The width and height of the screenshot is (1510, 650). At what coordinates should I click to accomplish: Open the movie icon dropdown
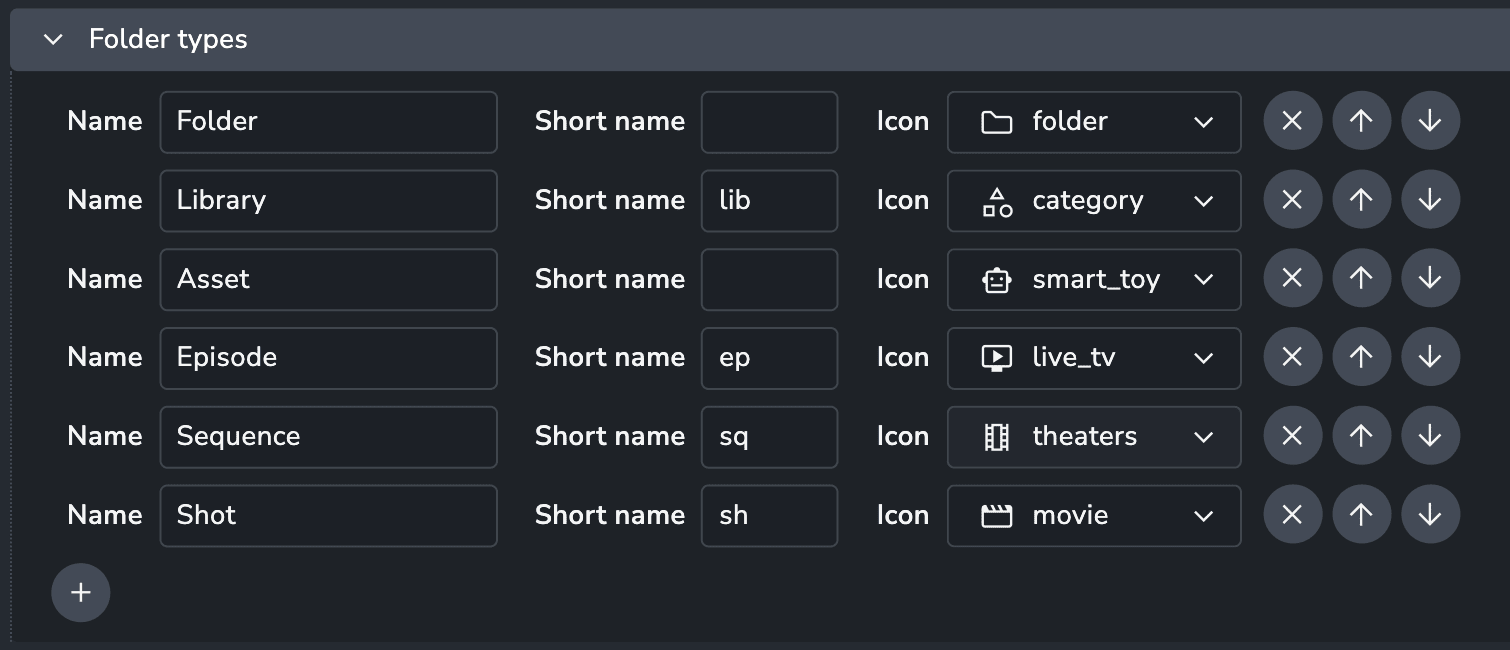[1094, 515]
